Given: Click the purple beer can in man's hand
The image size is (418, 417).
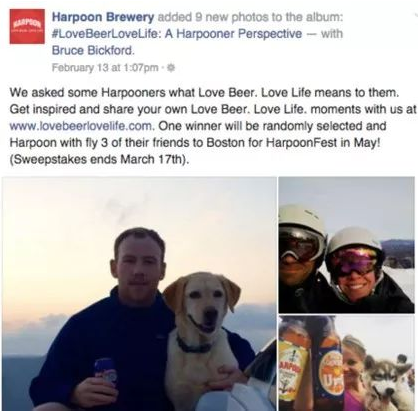Looking at the screenshot, I should pyautogui.click(x=105, y=371).
